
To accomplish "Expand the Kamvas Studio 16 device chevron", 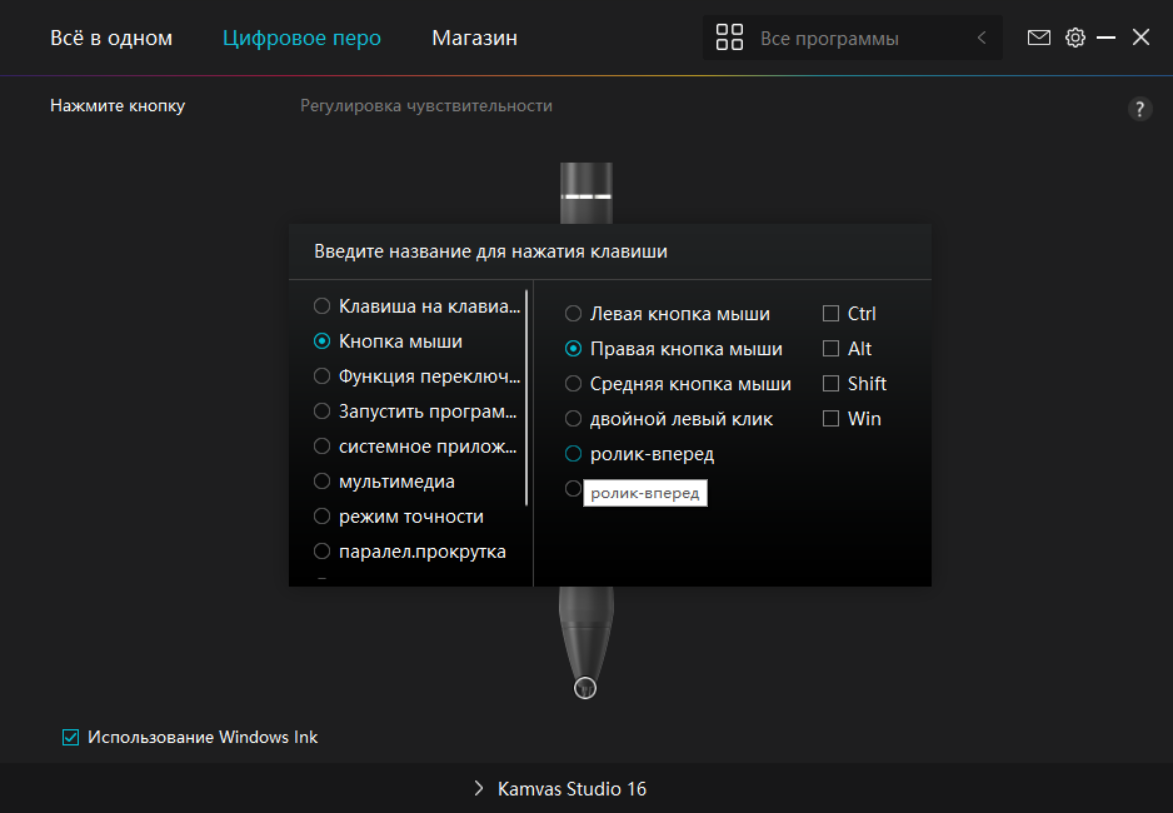I will click(479, 789).
